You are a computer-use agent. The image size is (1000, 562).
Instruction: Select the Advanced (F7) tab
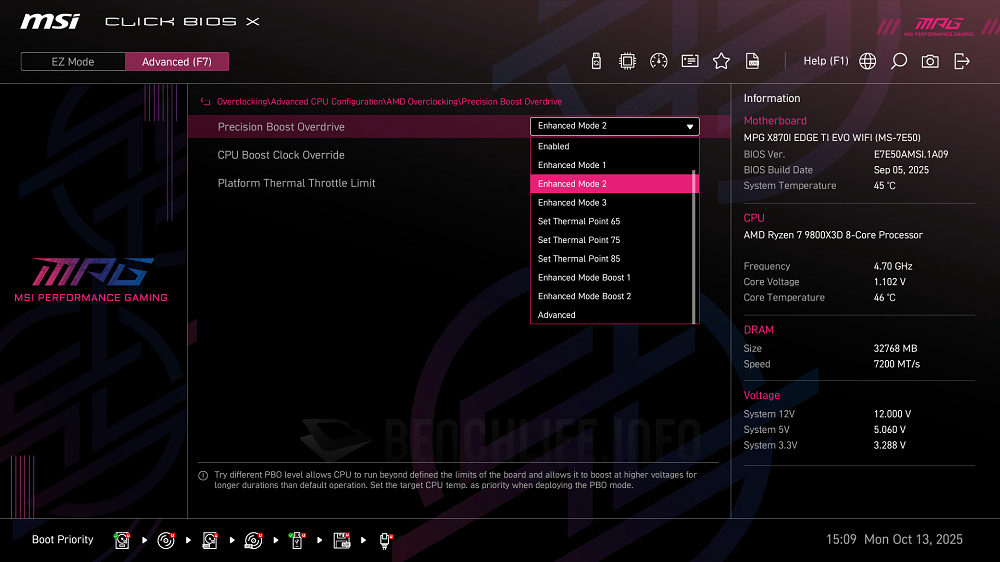pyautogui.click(x=177, y=62)
